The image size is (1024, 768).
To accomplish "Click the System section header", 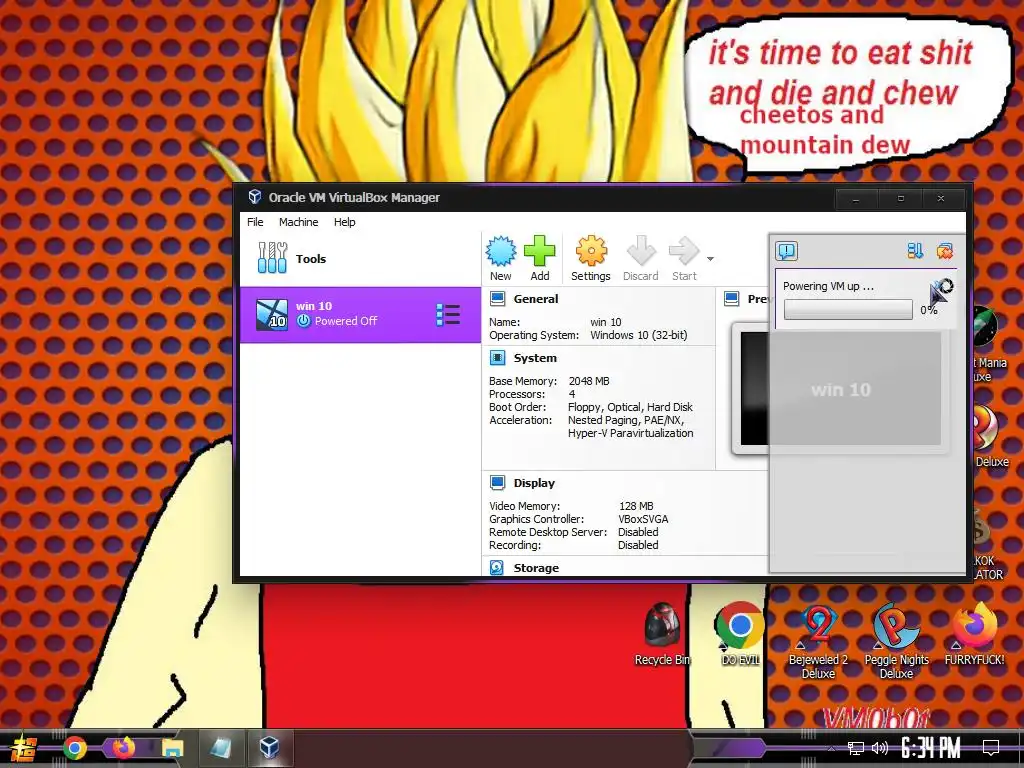I will (x=535, y=358).
